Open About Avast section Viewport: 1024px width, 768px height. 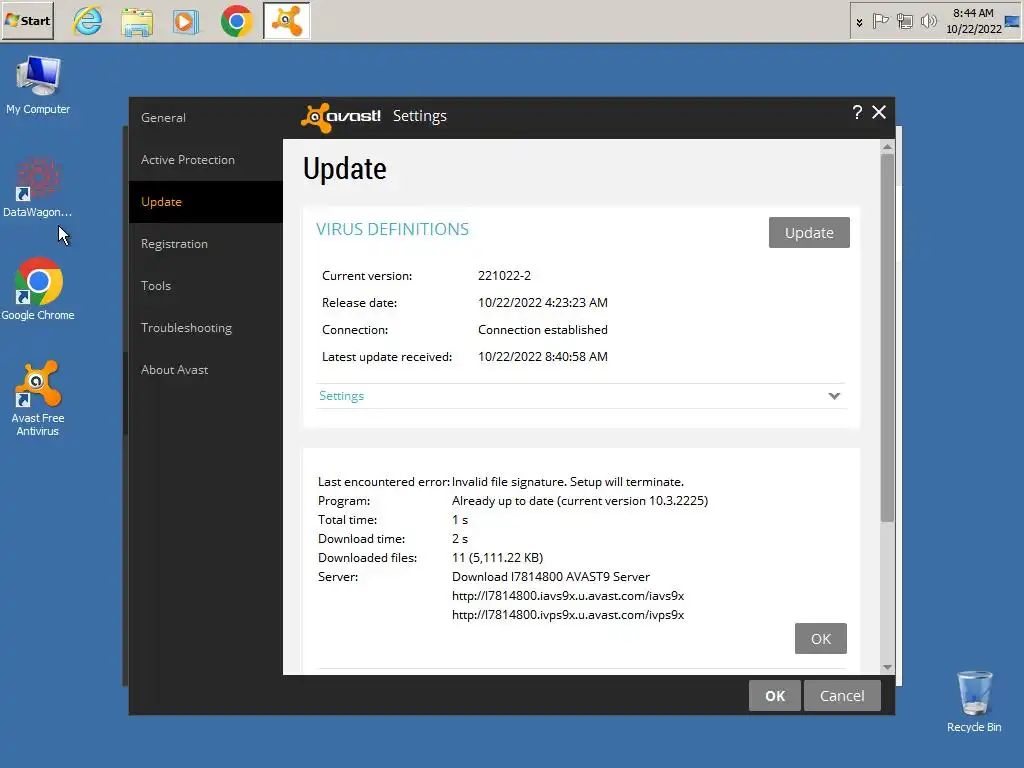click(x=206, y=370)
